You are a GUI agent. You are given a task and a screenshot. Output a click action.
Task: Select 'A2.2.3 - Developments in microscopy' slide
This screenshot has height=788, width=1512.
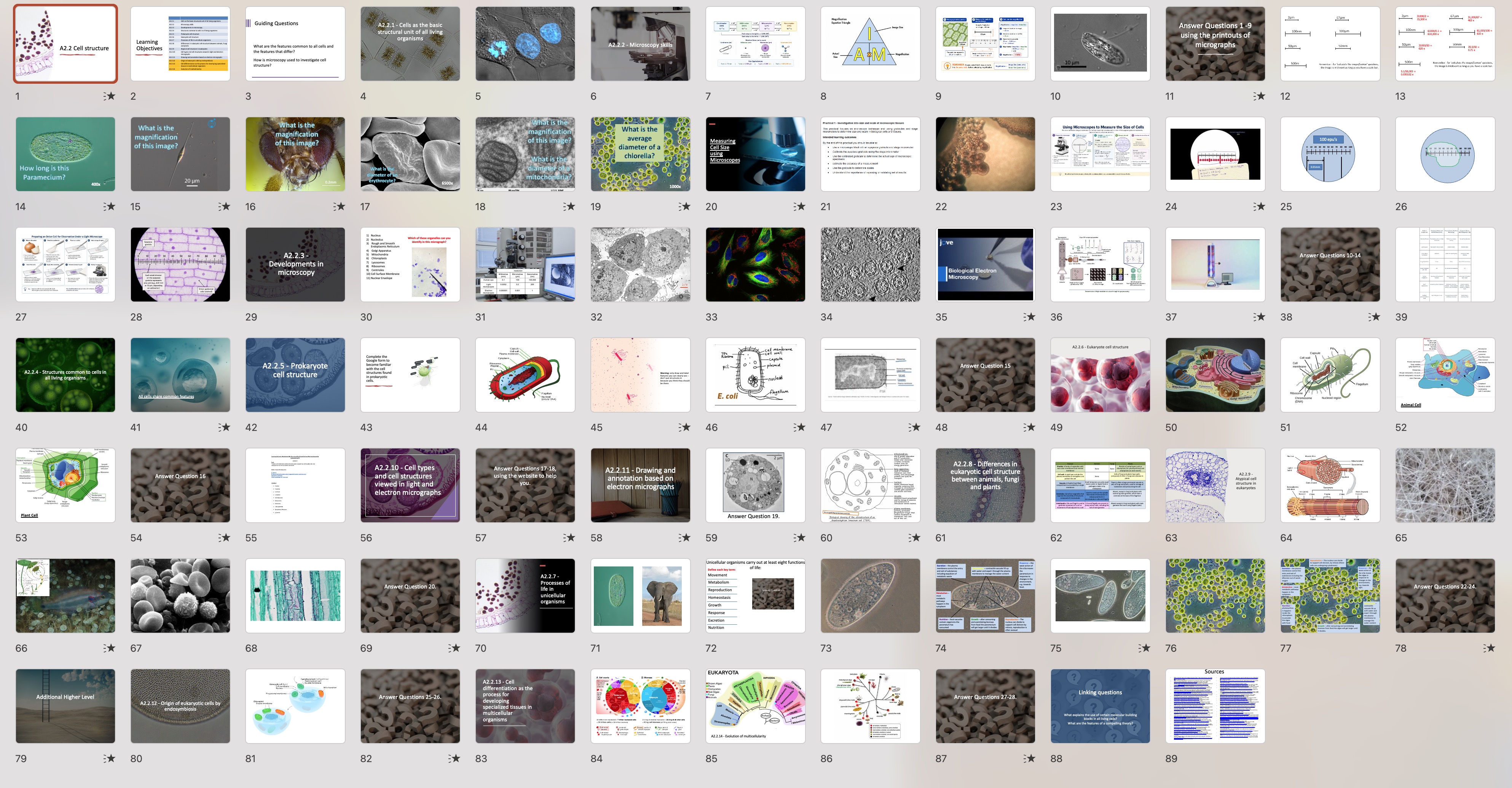point(295,265)
